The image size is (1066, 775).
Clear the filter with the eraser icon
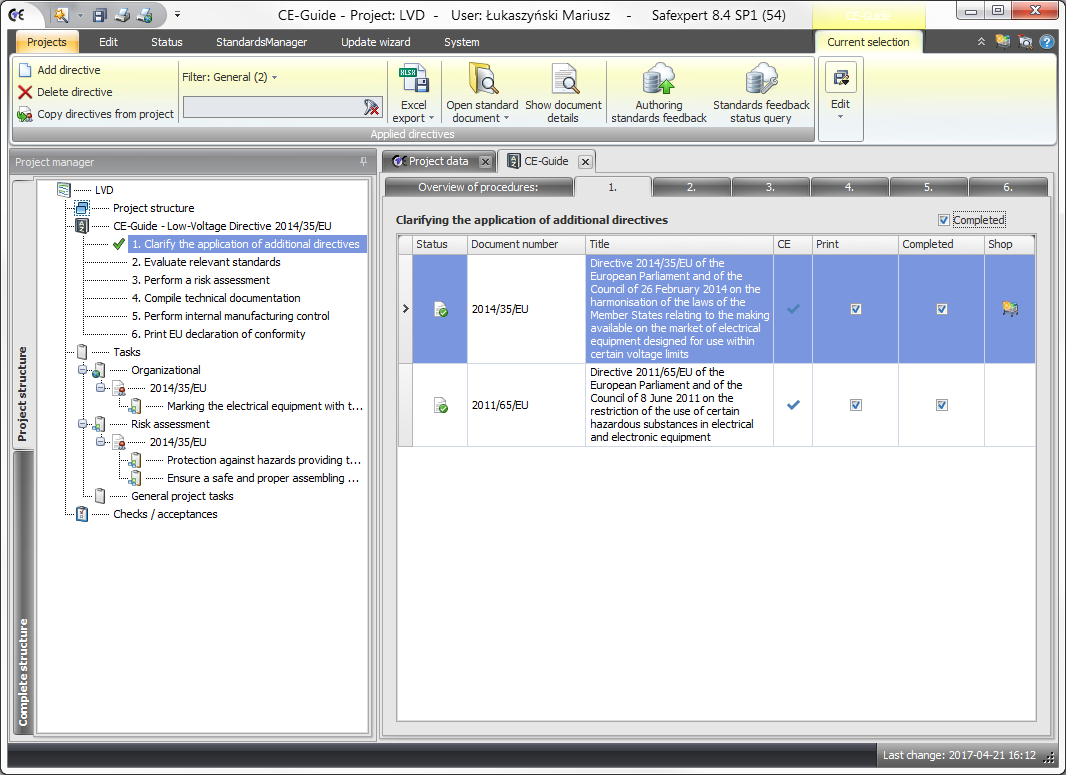tap(372, 107)
